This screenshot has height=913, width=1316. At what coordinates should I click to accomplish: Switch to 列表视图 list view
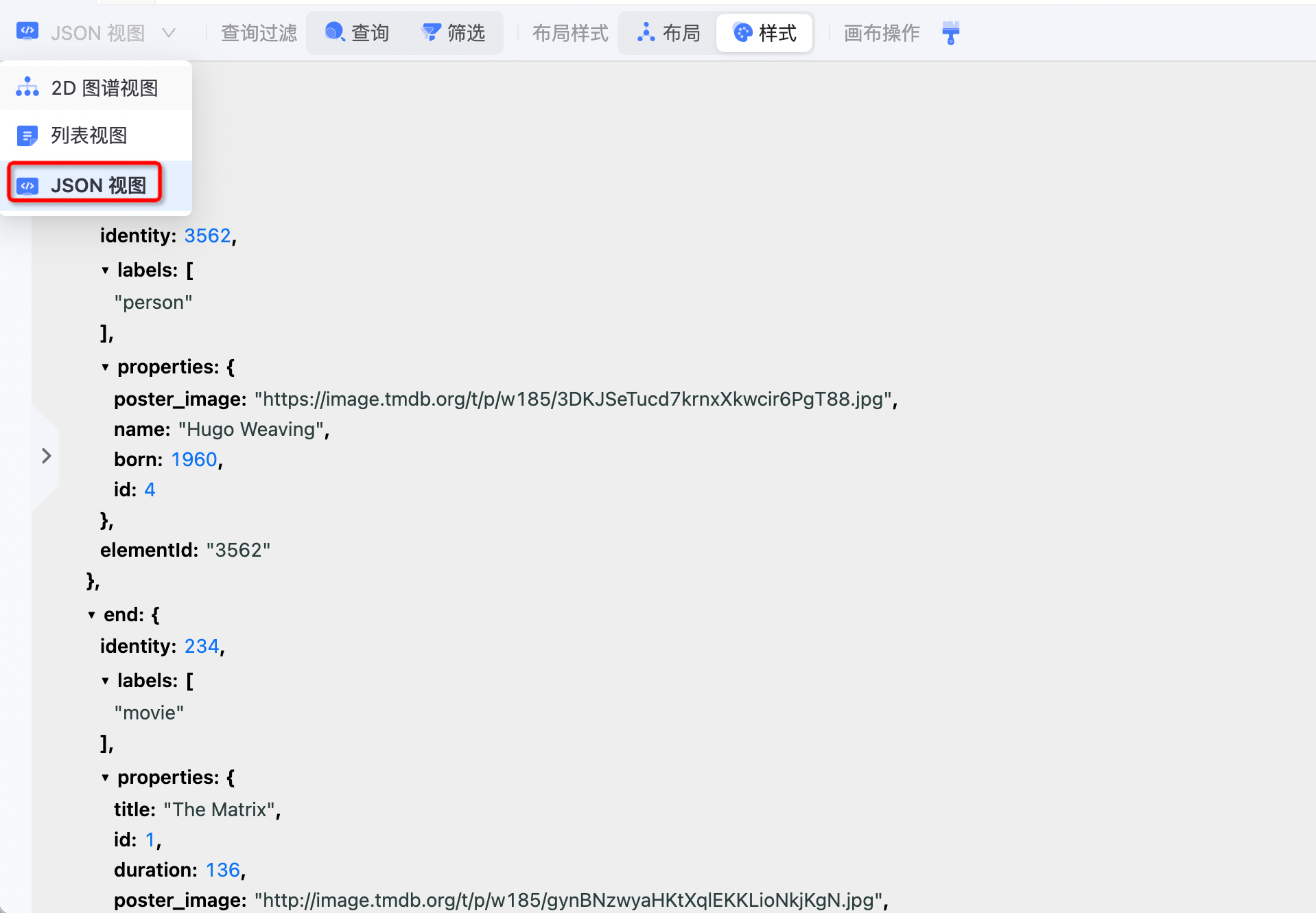tap(96, 135)
